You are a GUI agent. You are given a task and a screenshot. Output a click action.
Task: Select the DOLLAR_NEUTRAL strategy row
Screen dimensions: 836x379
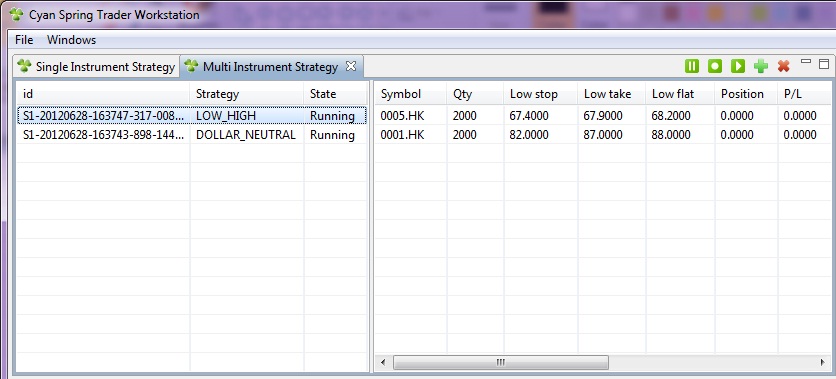click(192, 135)
